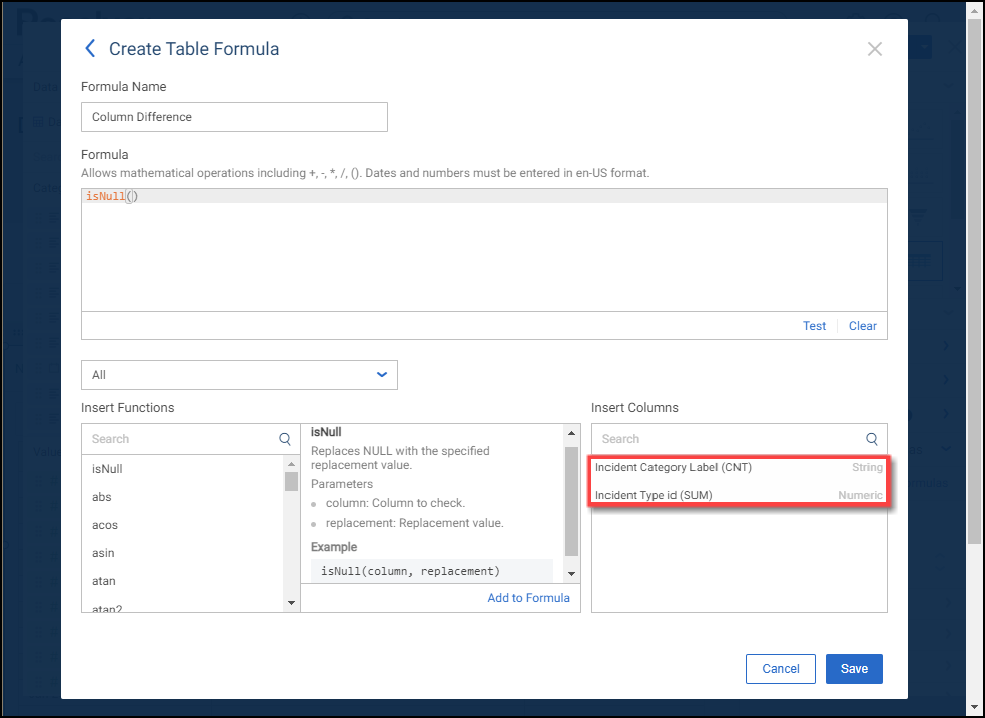
Task: Click the back chevron beside Create Table Formula
Action: pos(90,49)
